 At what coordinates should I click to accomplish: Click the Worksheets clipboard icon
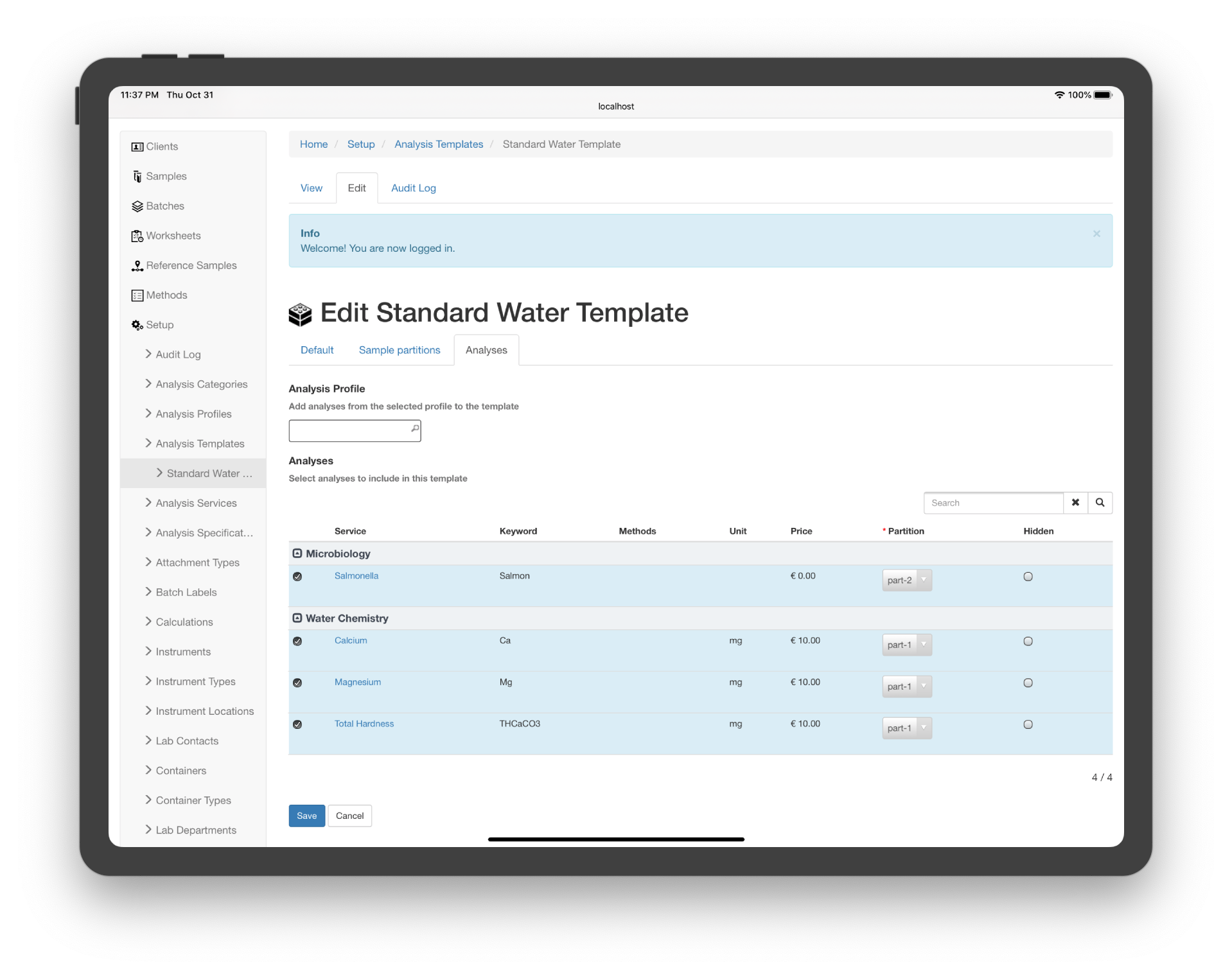(137, 236)
